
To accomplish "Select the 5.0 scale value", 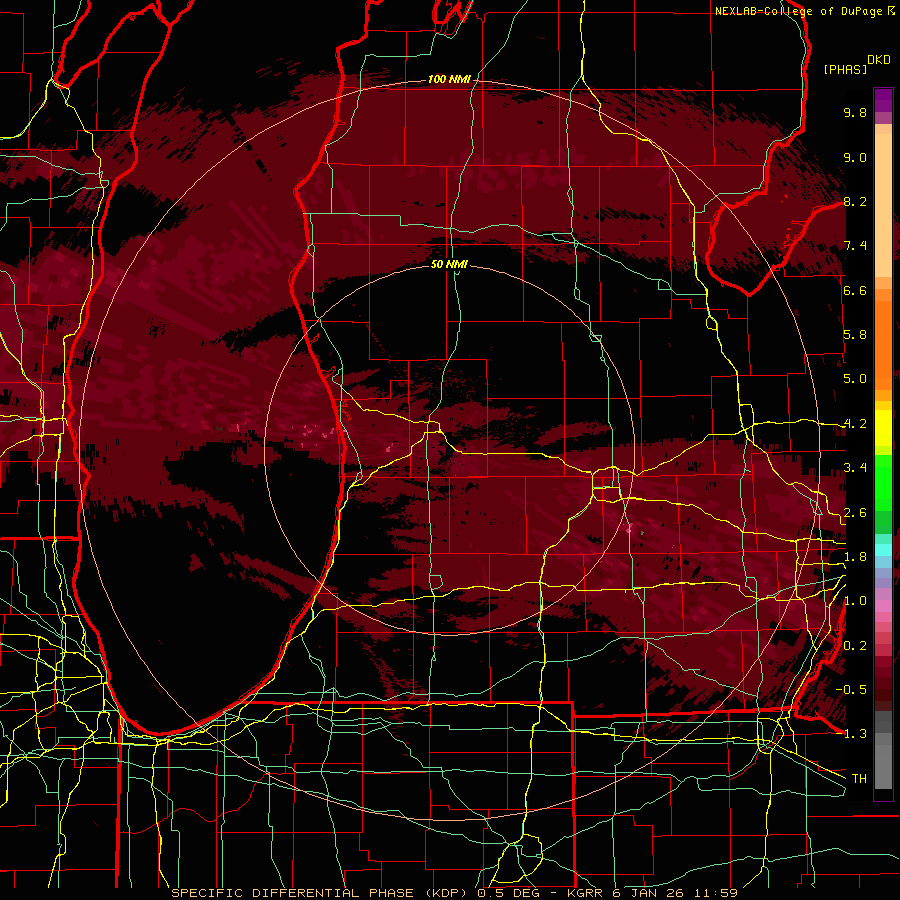I will [x=855, y=379].
